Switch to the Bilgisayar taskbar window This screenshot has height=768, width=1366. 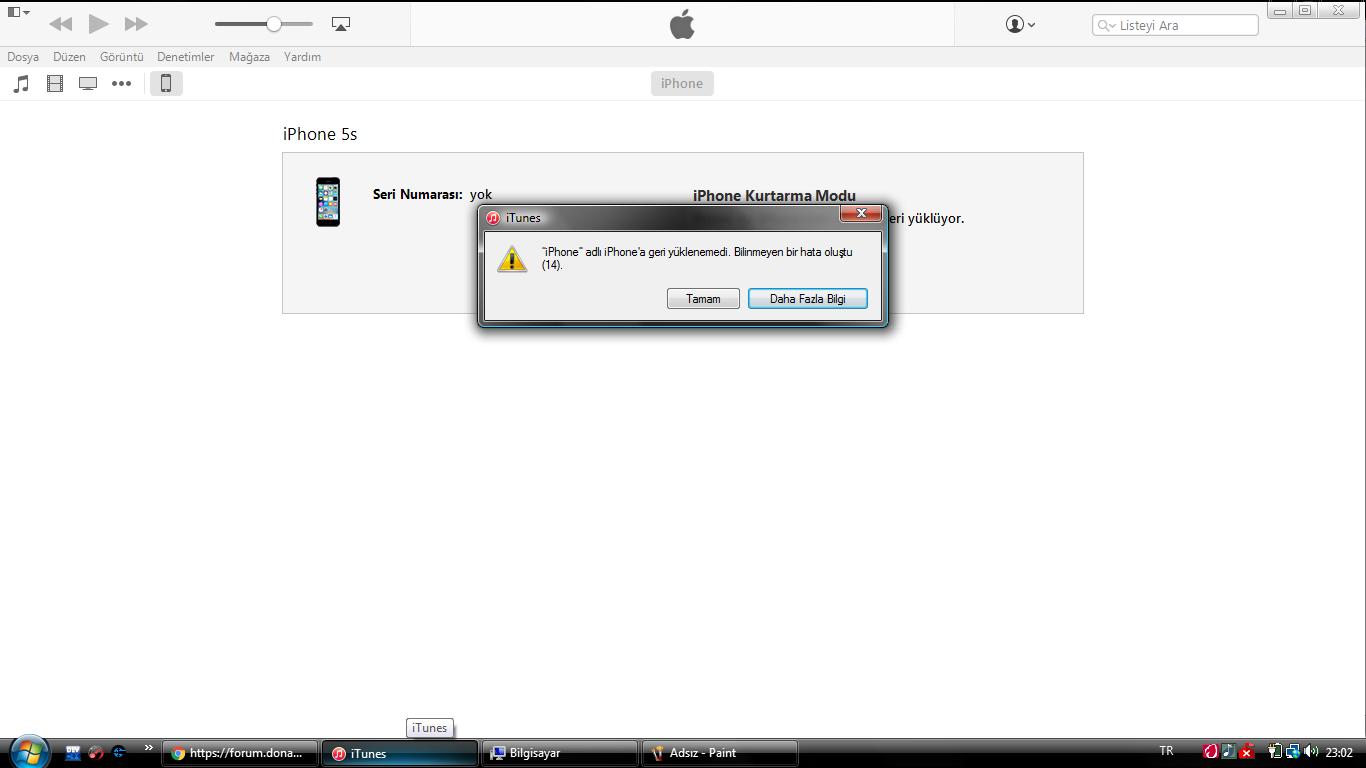point(560,753)
